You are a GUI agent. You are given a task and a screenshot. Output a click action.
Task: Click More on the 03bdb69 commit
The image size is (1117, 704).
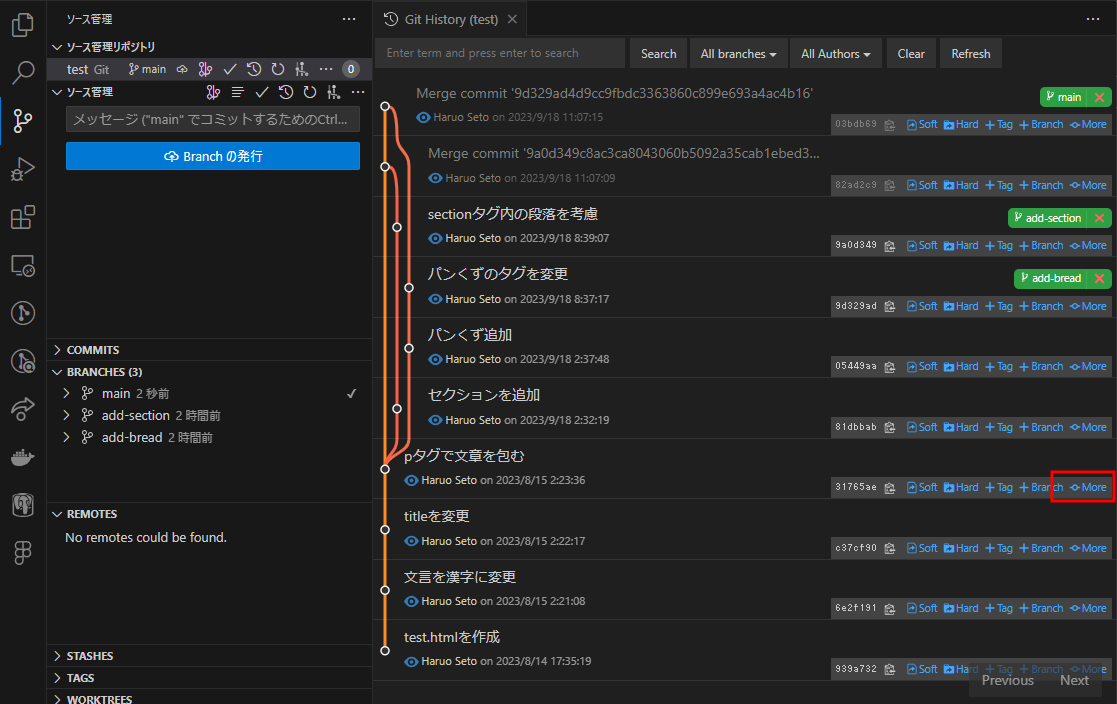click(1089, 125)
